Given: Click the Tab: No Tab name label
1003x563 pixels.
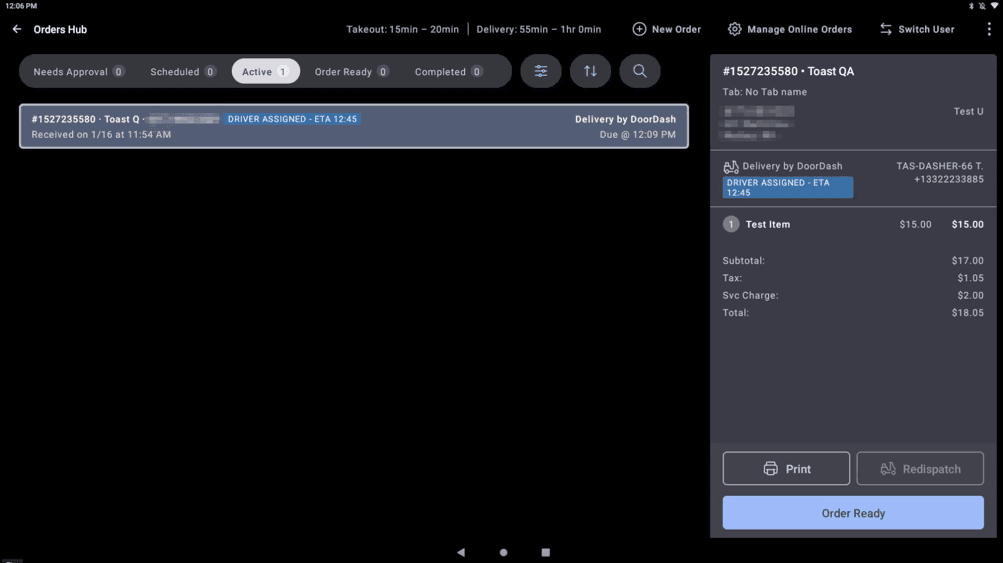Looking at the screenshot, I should (764, 92).
